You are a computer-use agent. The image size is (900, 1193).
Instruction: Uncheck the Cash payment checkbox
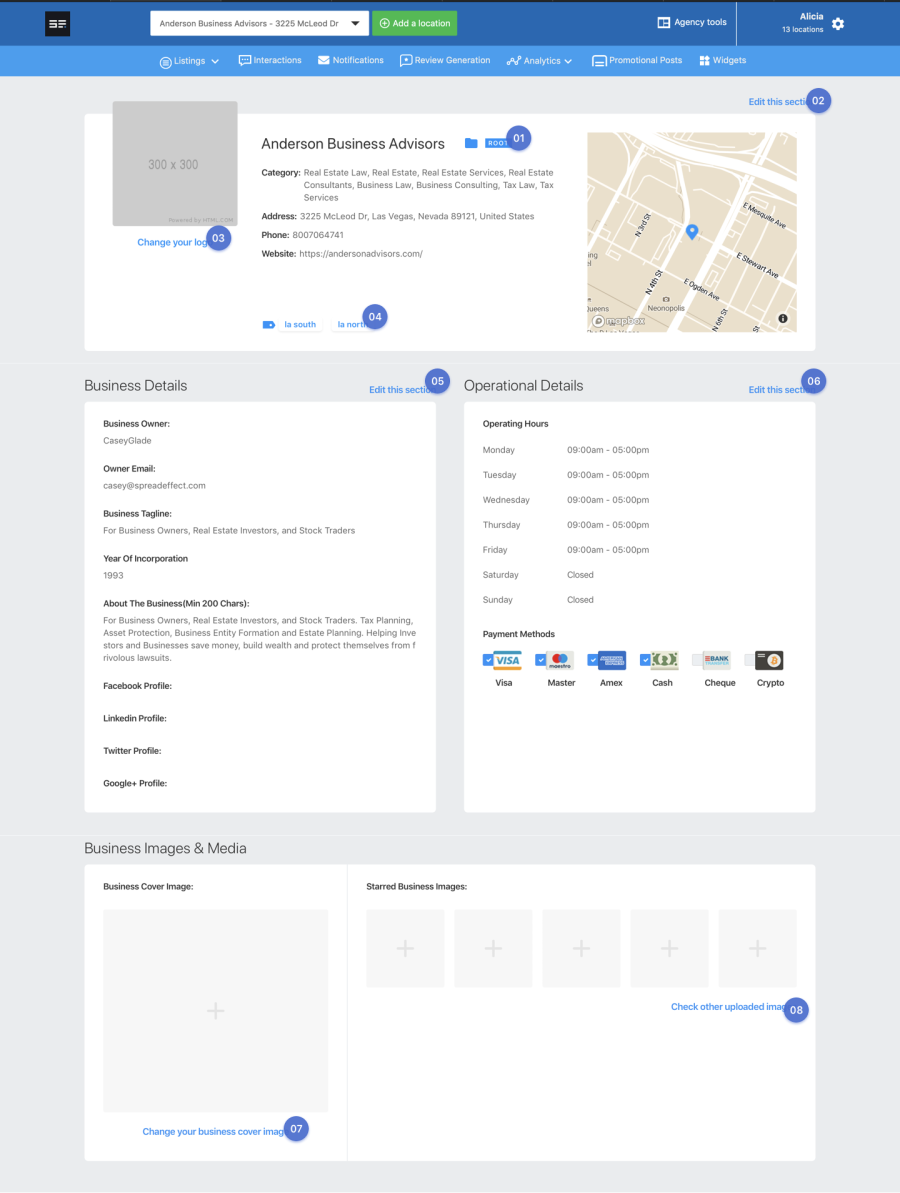coord(644,660)
